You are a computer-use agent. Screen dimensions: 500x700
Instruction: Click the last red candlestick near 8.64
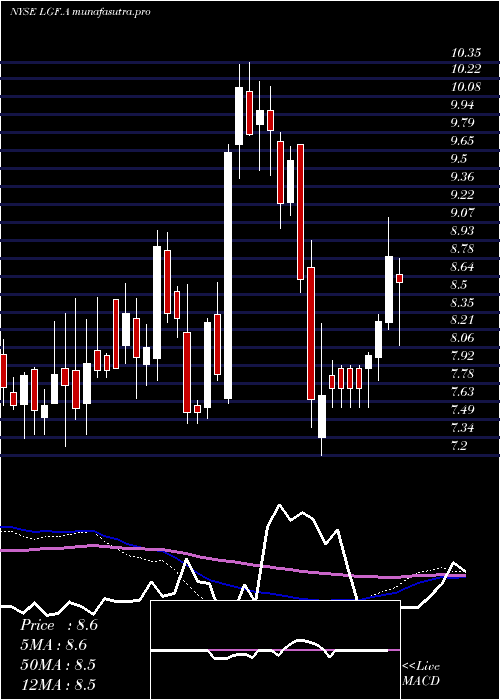click(400, 278)
